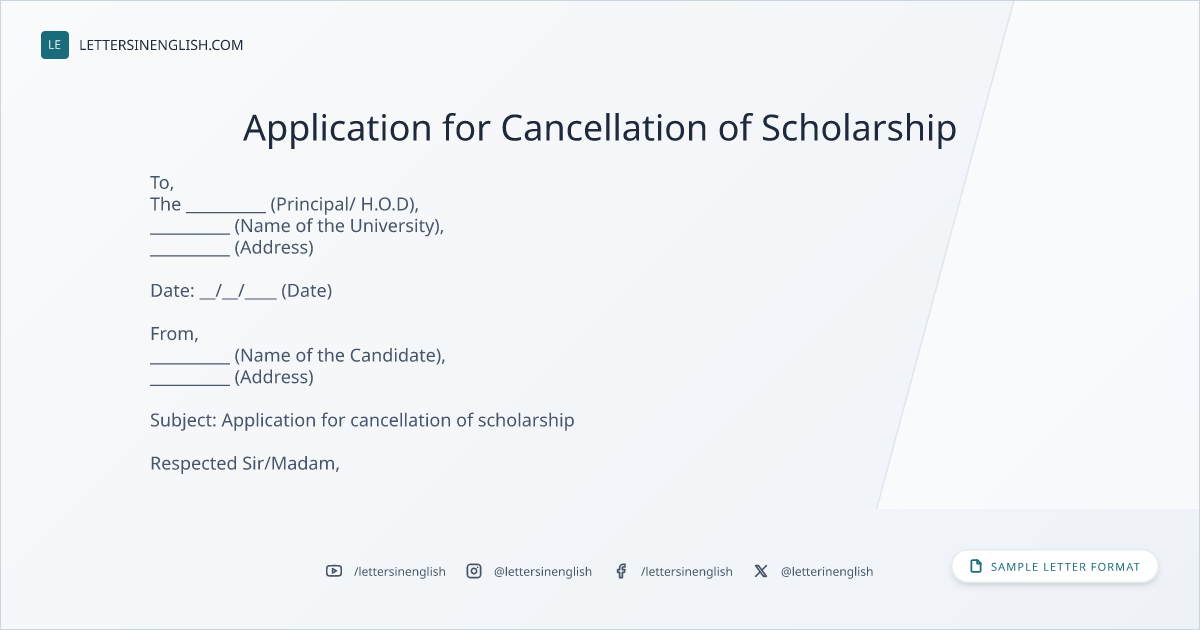Click the Subject line text
This screenshot has width=1200, height=630.
pos(362,420)
